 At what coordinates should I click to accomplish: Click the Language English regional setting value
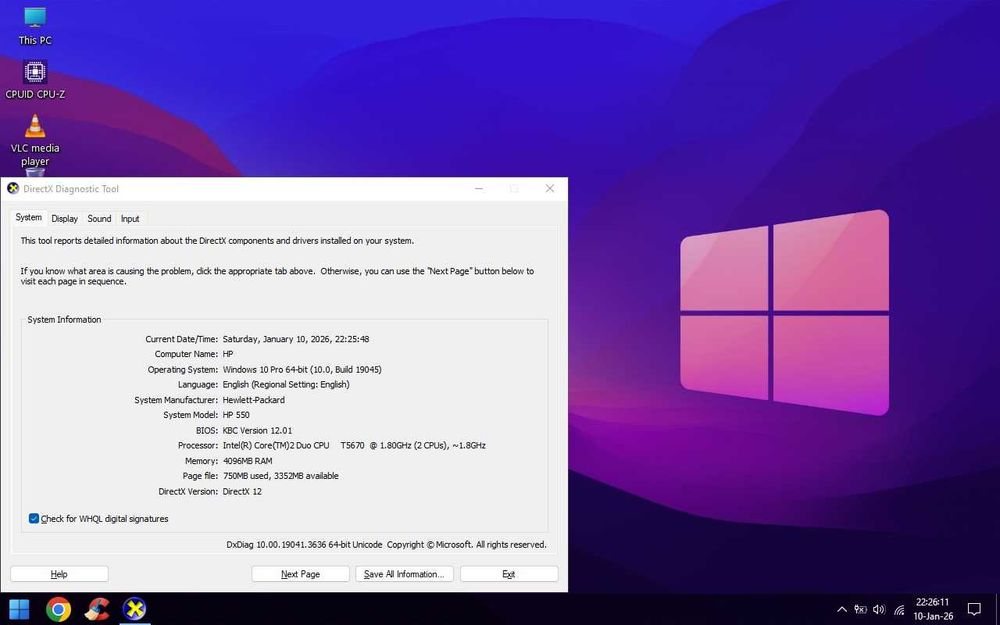coord(286,385)
